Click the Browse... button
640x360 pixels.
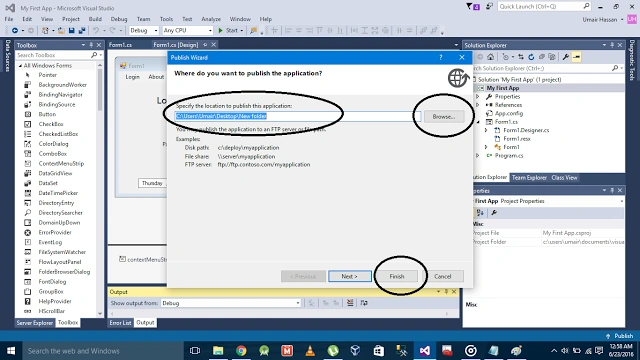tap(444, 117)
